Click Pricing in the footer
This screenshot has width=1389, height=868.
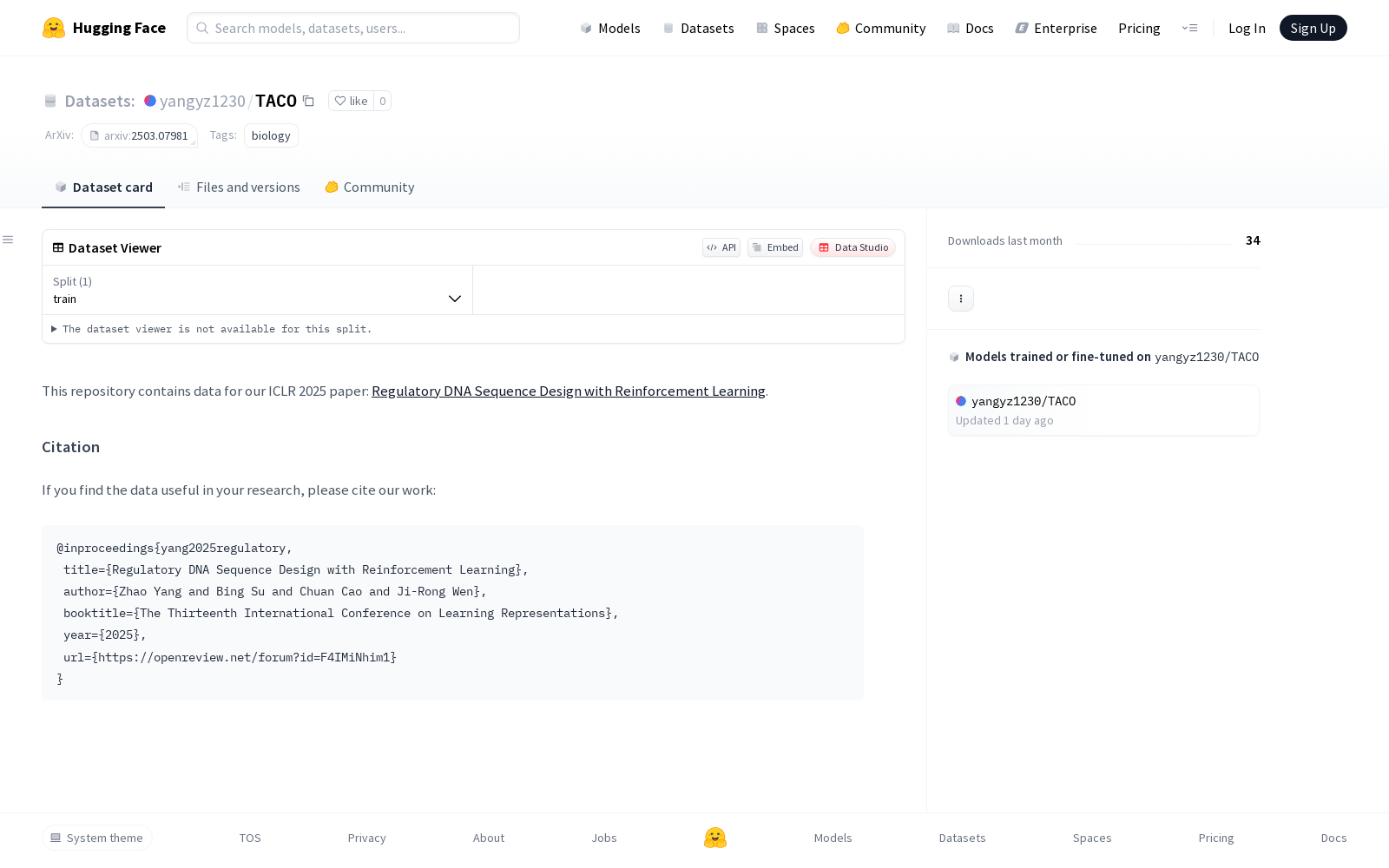click(1216, 838)
